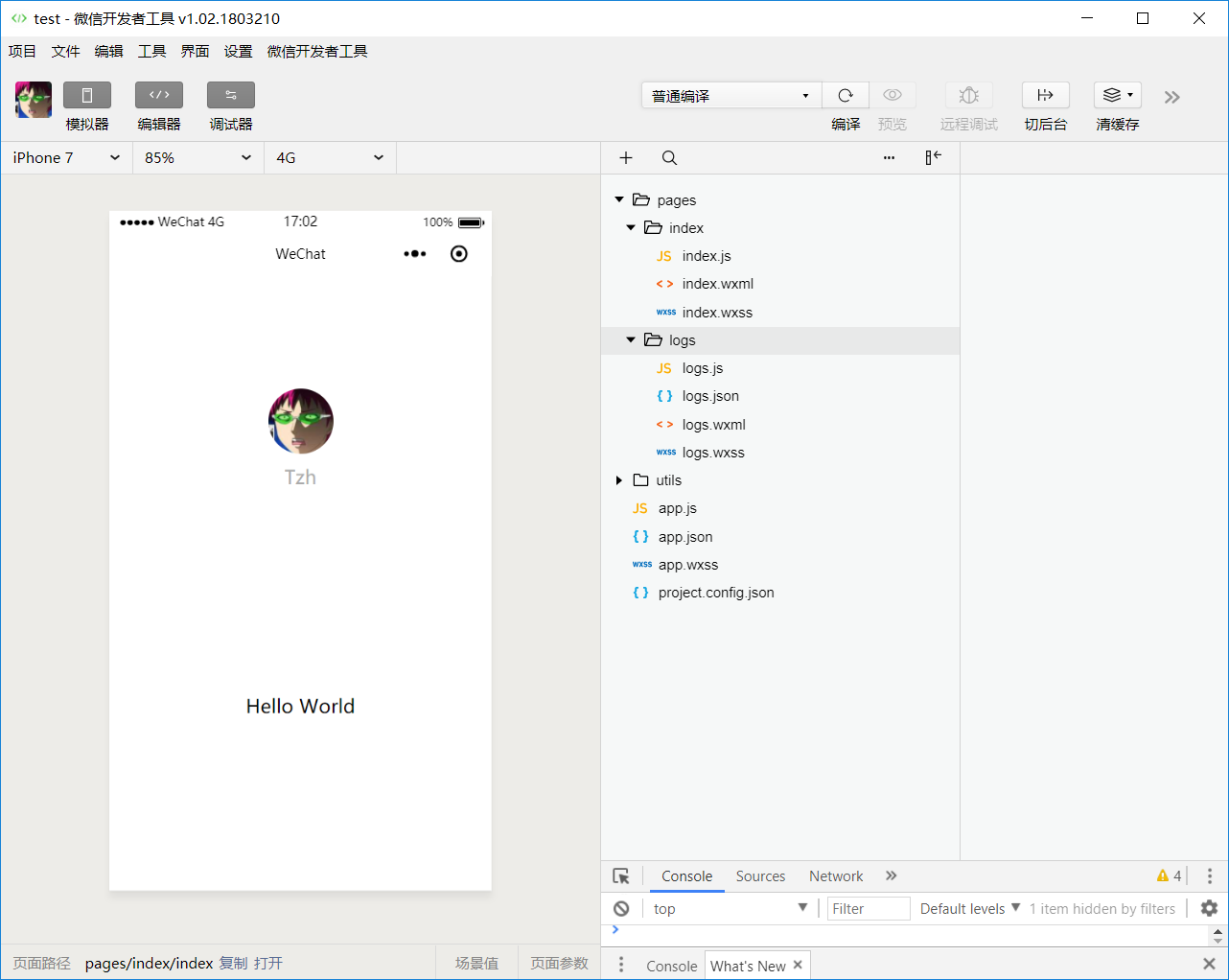1229x980 pixels.
Task: Expand the utils folder
Action: pos(619,480)
